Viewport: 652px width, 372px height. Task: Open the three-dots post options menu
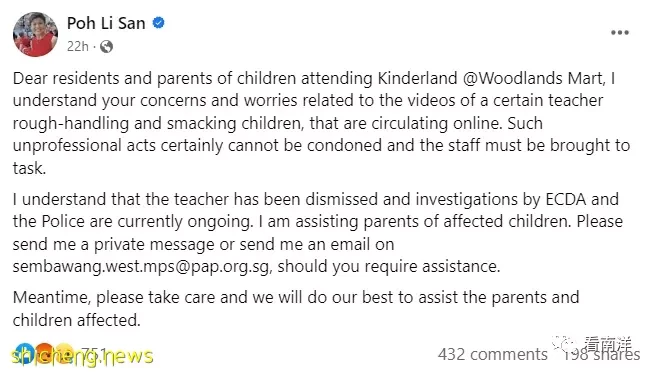[x=620, y=32]
